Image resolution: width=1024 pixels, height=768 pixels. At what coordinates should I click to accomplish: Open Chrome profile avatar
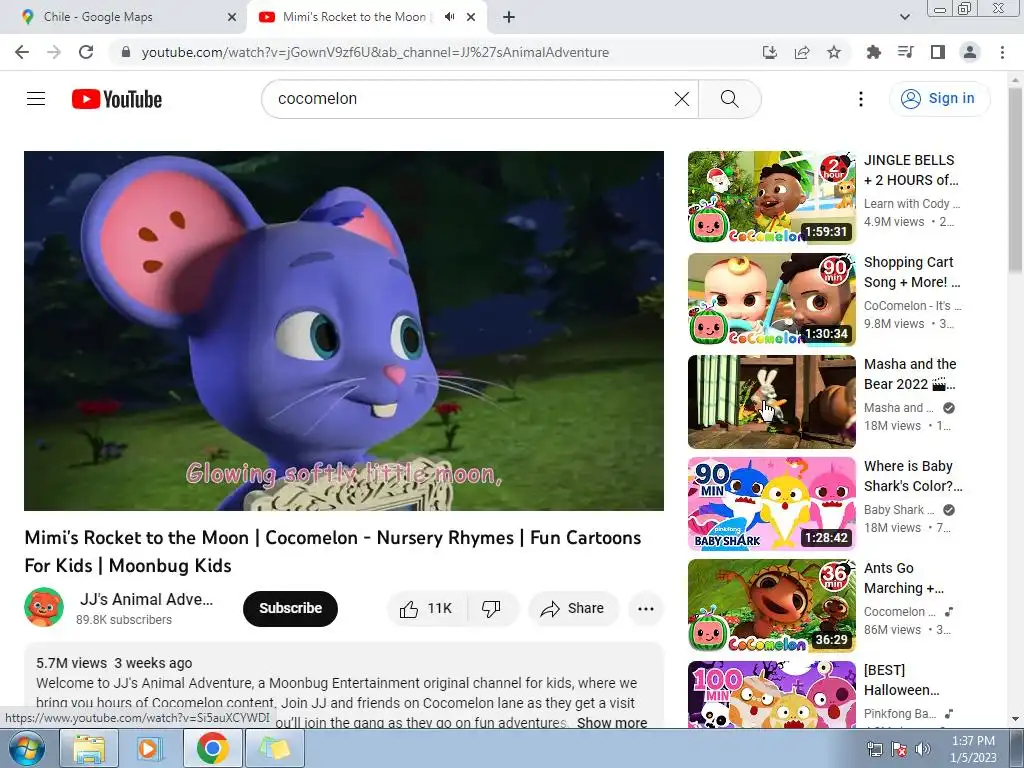point(970,52)
